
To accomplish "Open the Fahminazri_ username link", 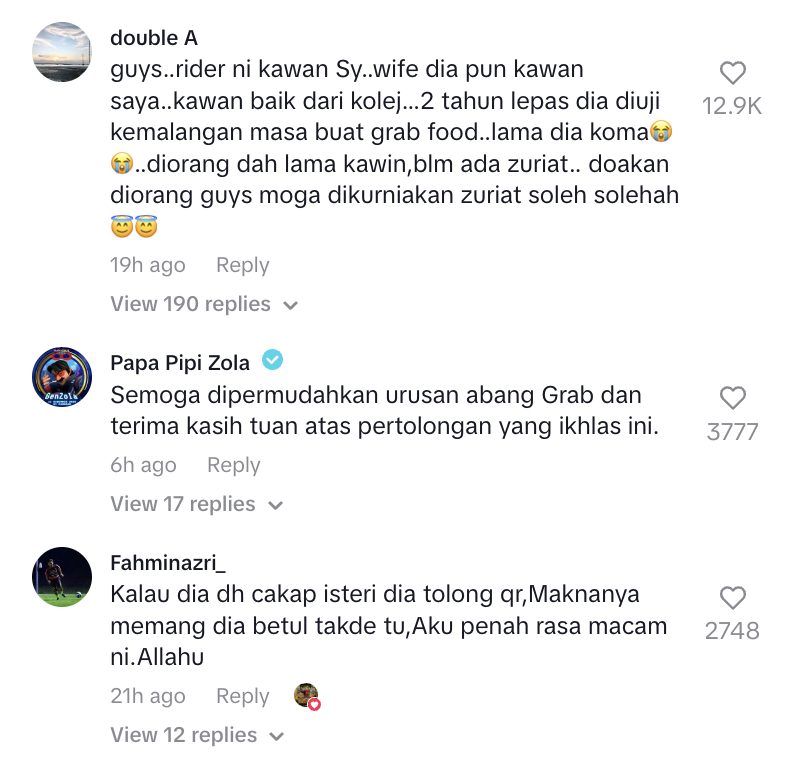I will point(168,563).
